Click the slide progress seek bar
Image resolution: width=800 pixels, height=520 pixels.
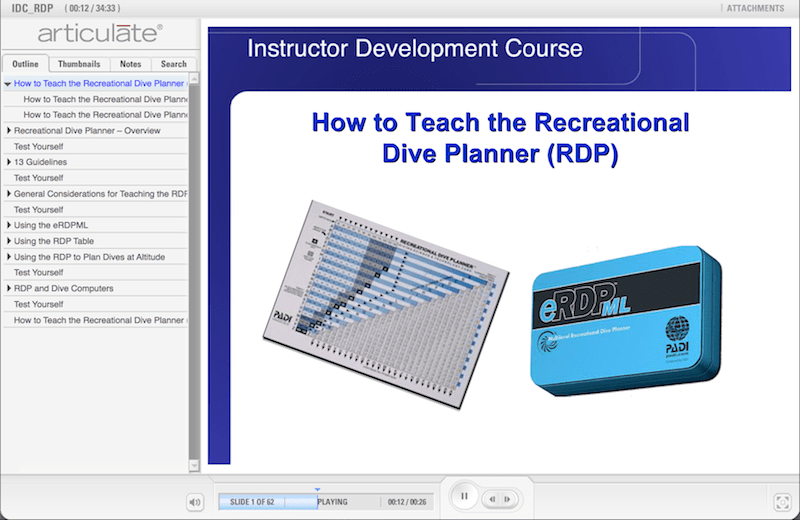coord(326,502)
